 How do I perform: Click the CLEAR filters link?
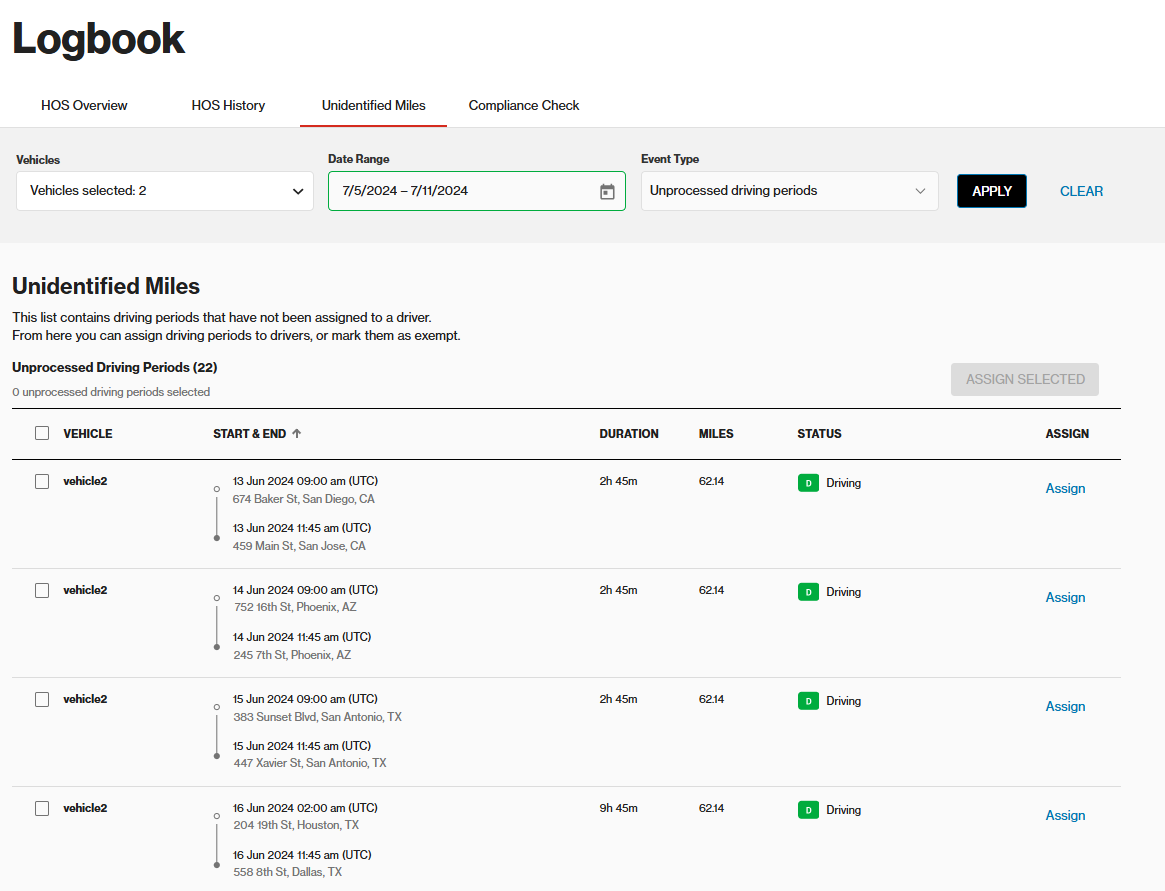tap(1081, 191)
